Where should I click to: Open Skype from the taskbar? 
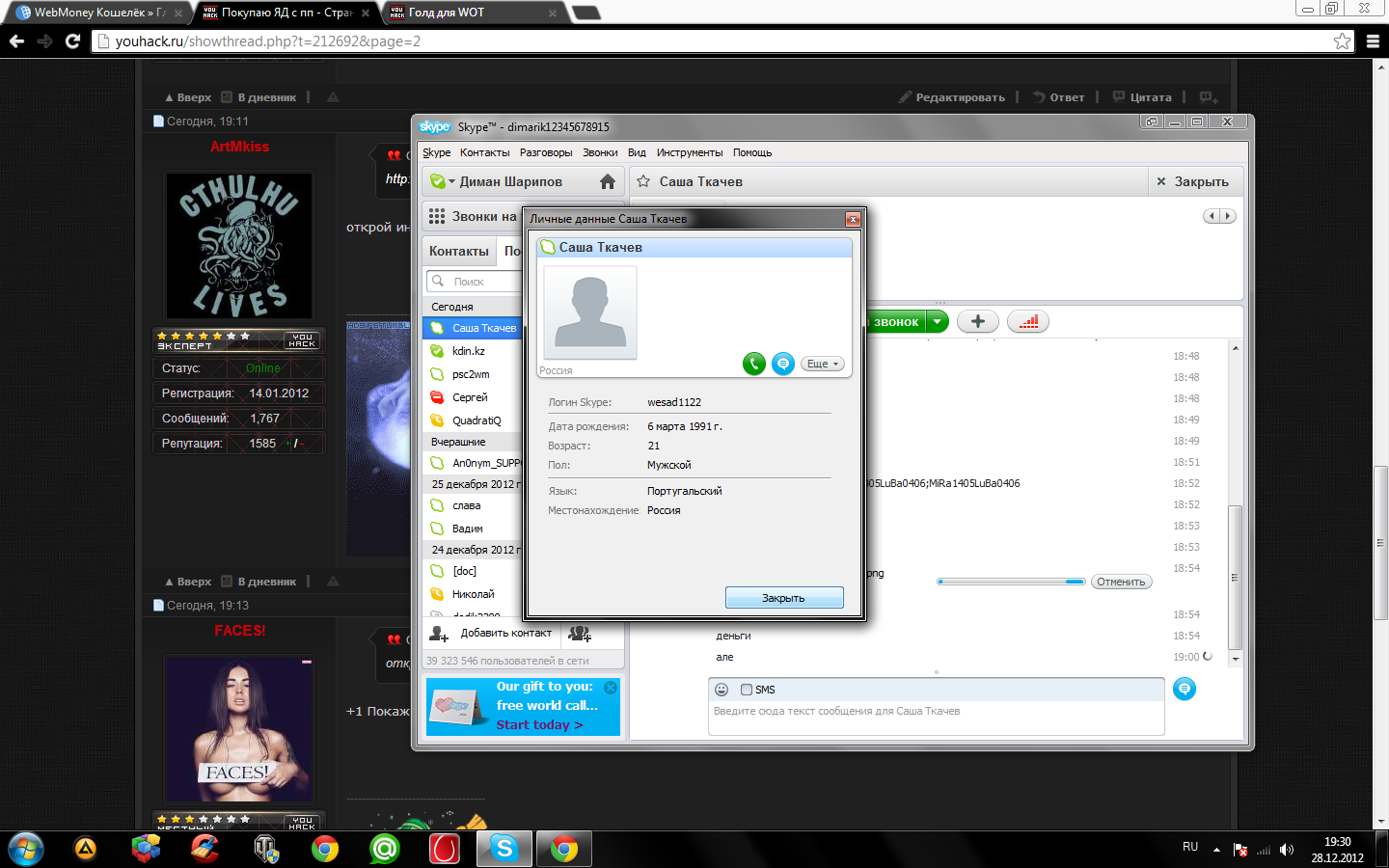point(504,849)
